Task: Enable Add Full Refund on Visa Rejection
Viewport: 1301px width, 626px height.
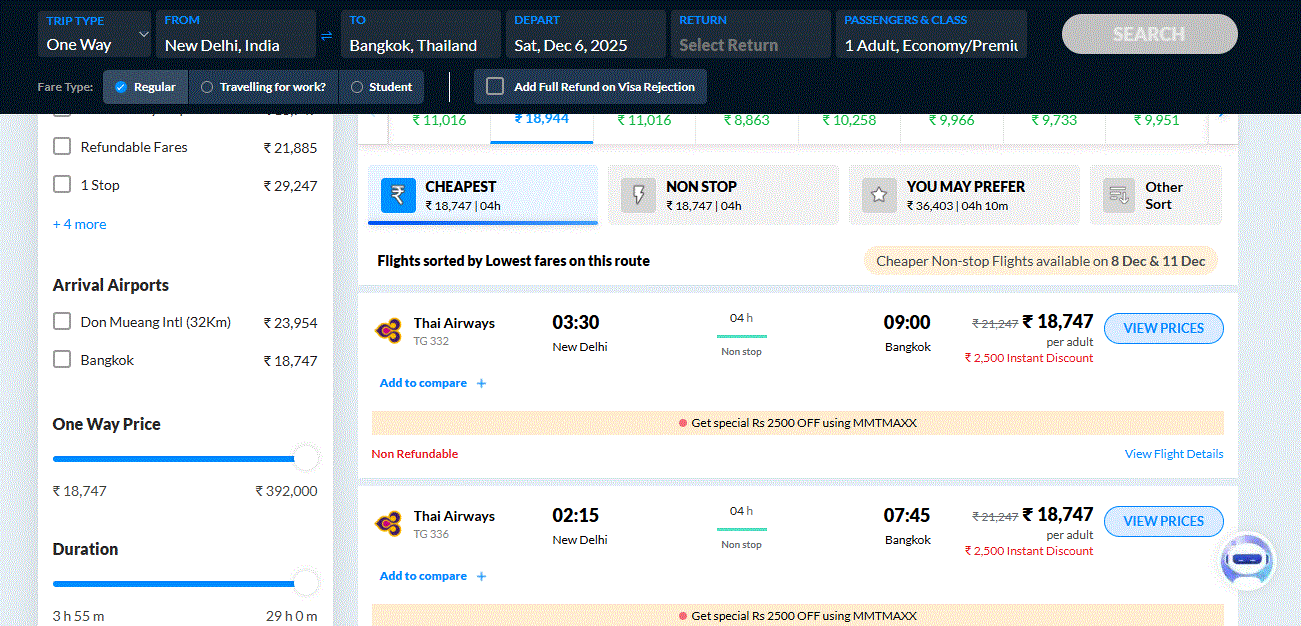Action: pos(495,87)
